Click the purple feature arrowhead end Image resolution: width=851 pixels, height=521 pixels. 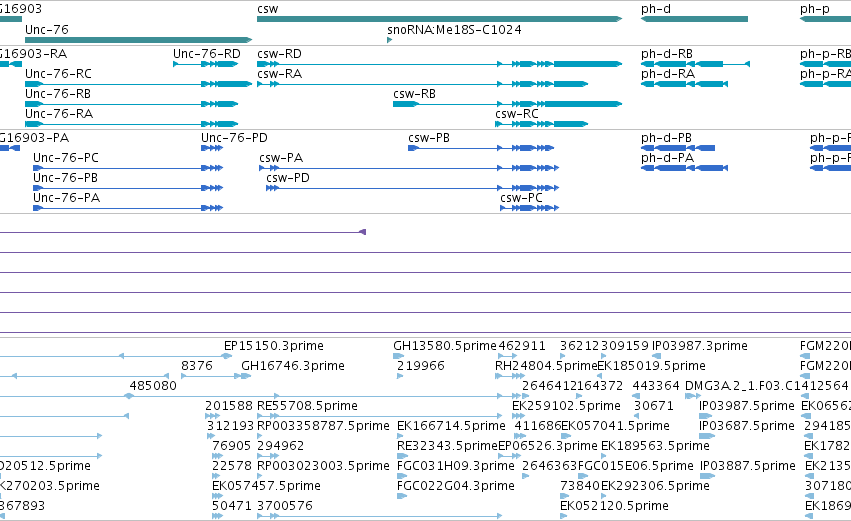(363, 232)
